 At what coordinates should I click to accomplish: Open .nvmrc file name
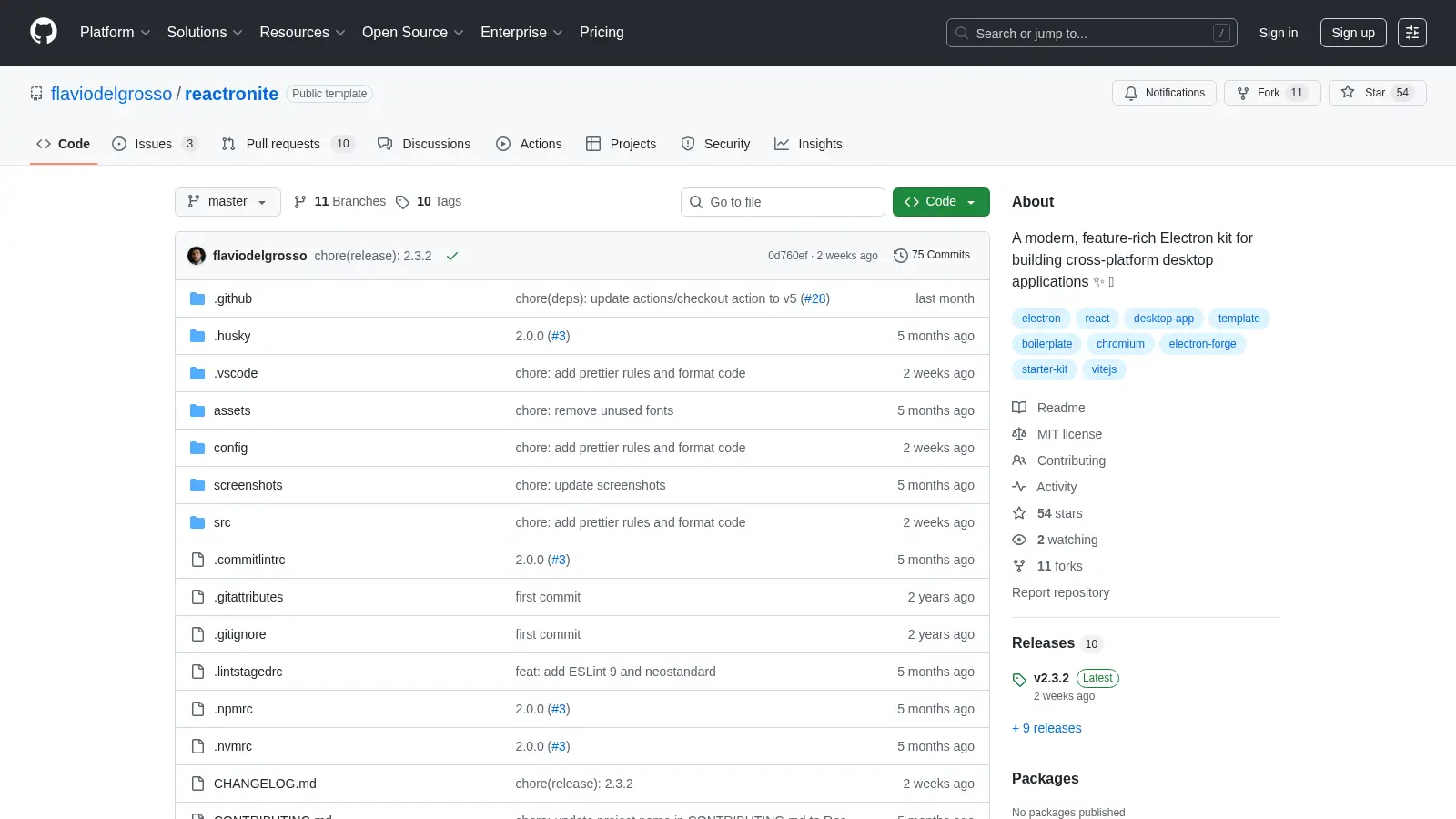click(233, 746)
